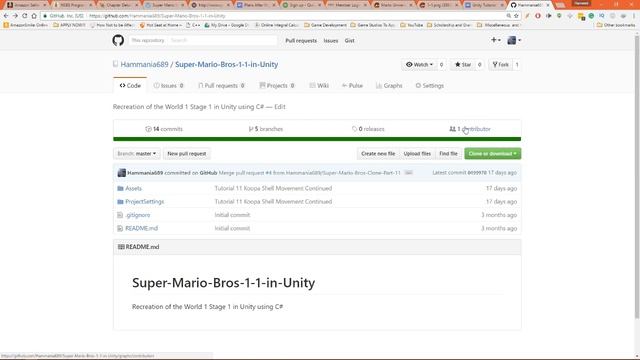
Task: Open user avatar account menu
Action: click(513, 40)
